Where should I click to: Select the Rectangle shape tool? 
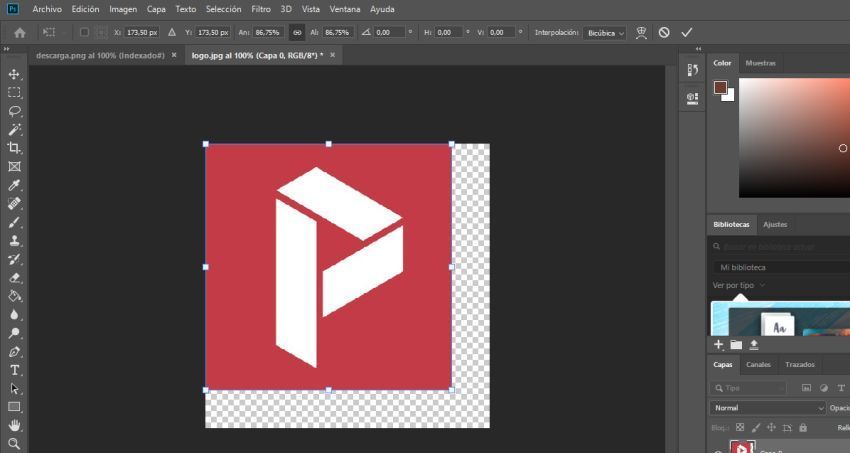click(14, 407)
